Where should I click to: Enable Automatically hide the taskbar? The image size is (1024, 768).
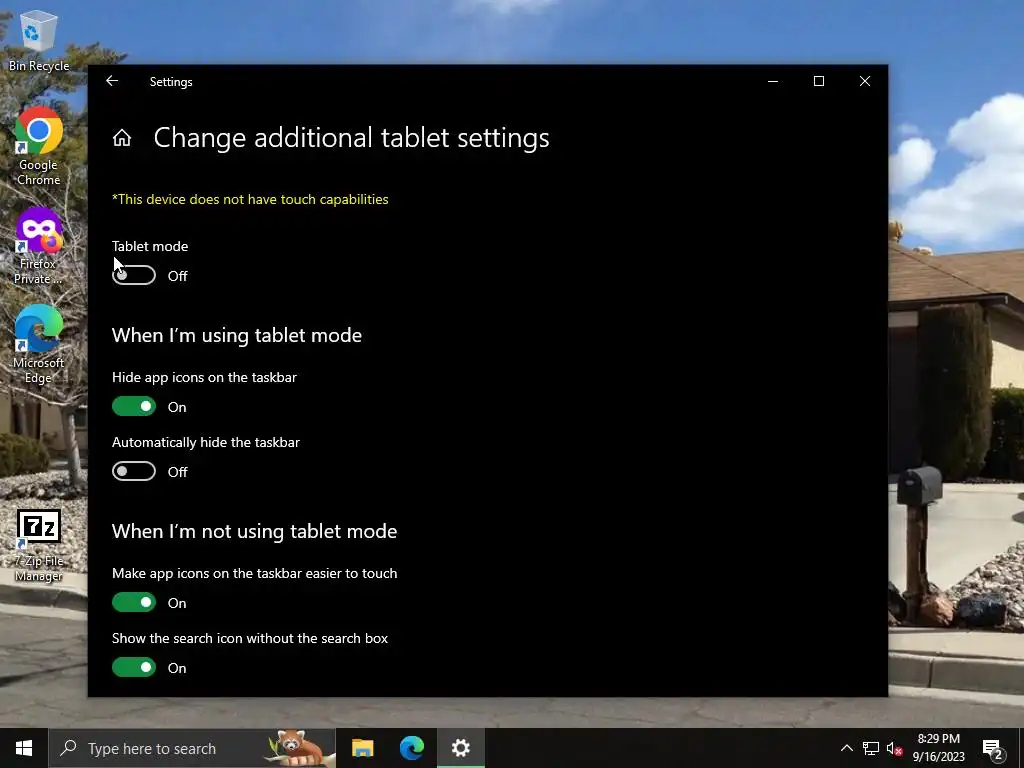134,472
